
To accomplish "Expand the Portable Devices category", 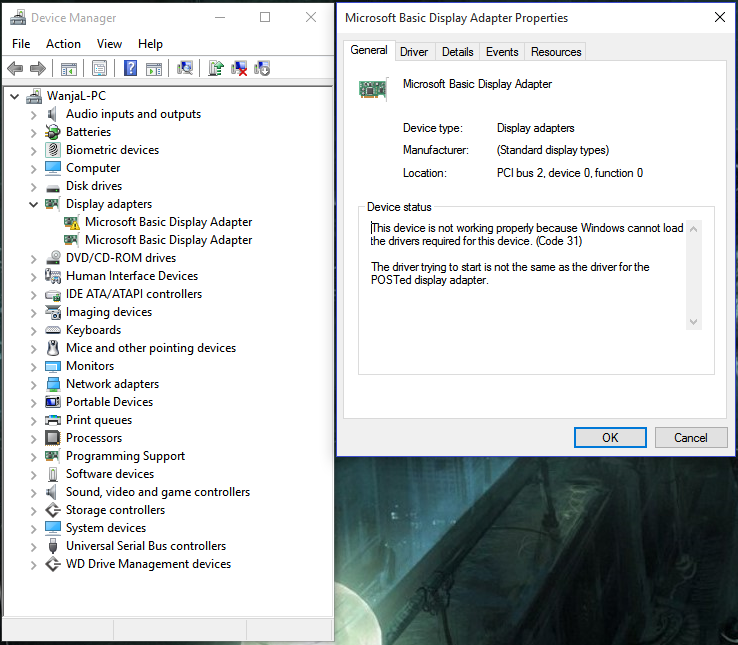I will [33, 403].
